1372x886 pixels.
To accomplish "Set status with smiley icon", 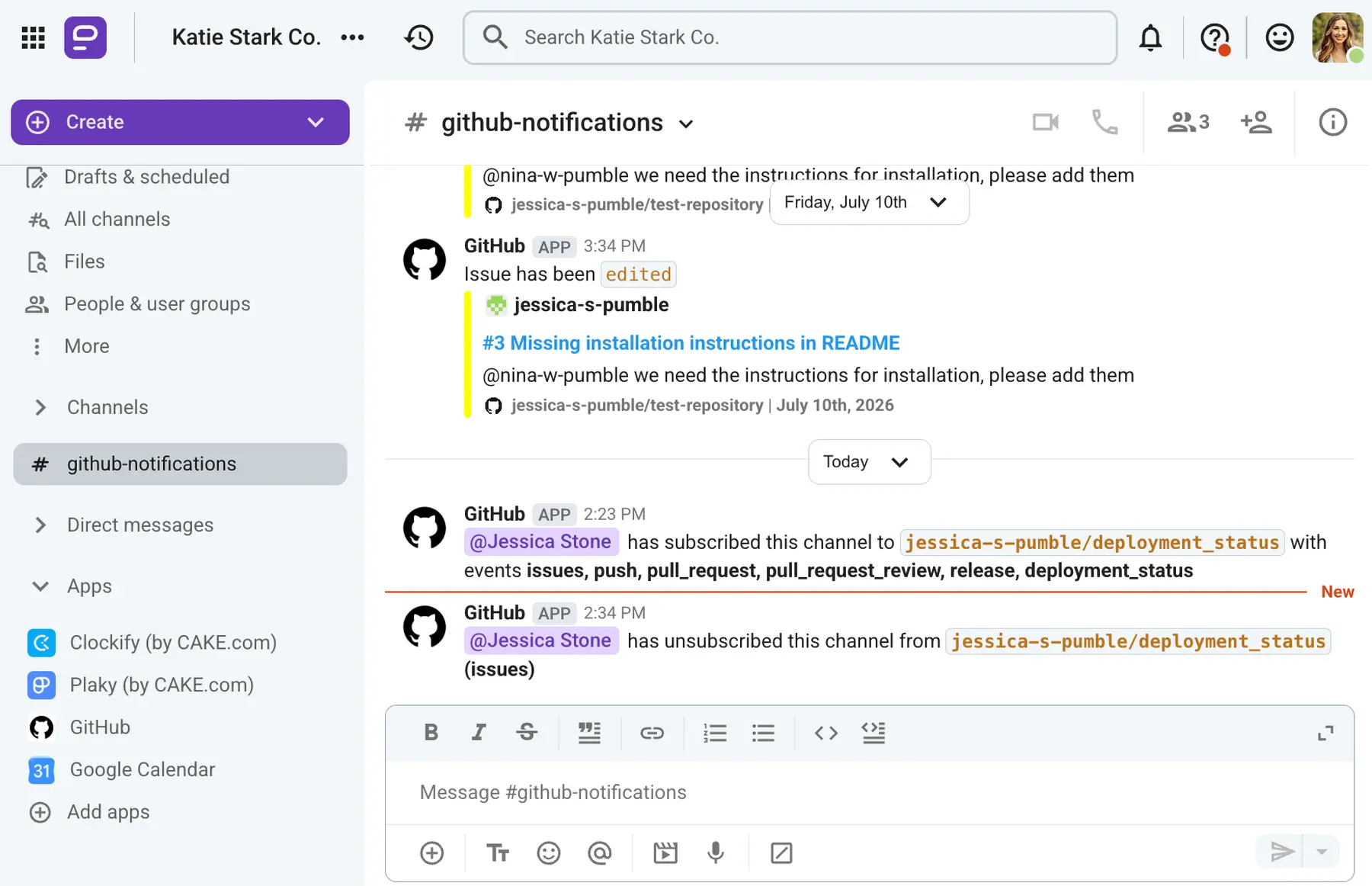I will 1280,37.
